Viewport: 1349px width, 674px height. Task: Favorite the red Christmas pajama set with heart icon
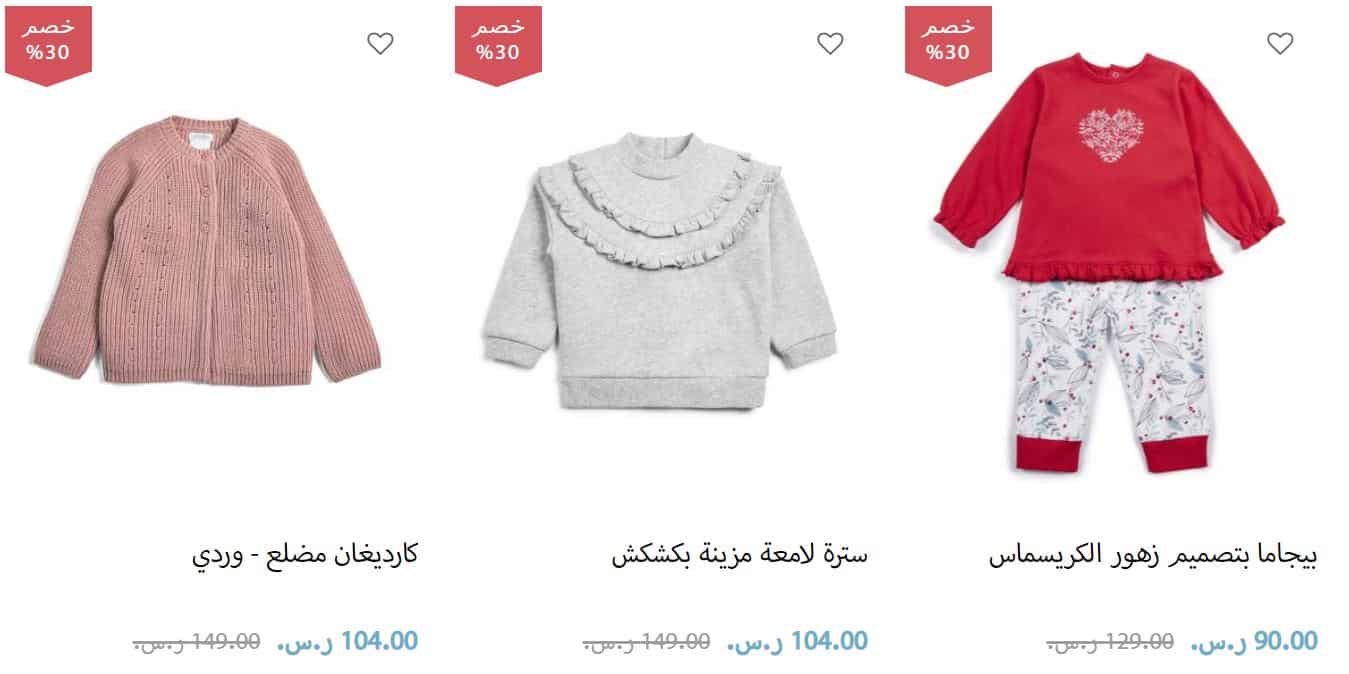1280,43
